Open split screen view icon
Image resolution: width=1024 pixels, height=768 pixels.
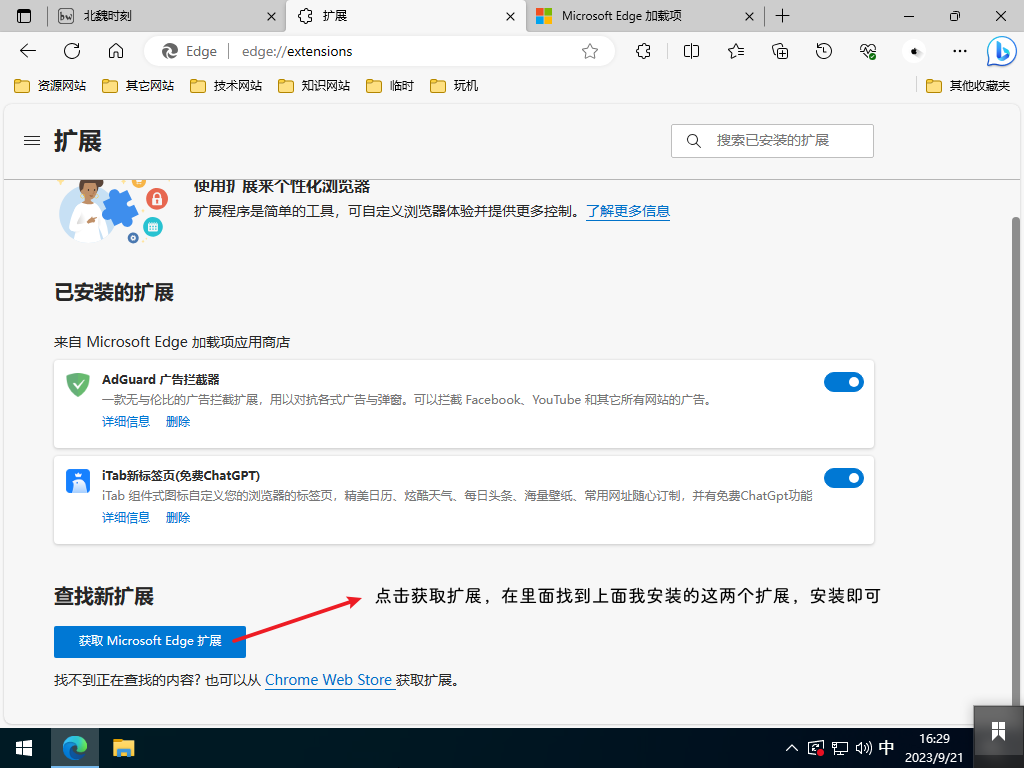tap(691, 51)
